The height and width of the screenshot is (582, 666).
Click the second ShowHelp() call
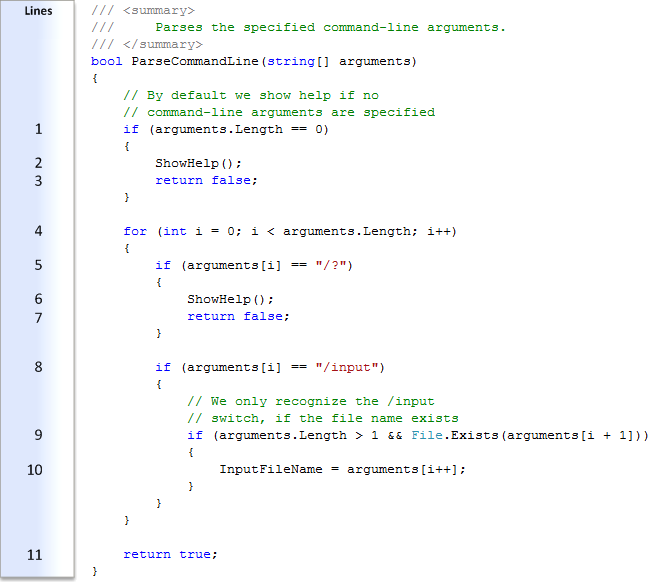tap(231, 299)
